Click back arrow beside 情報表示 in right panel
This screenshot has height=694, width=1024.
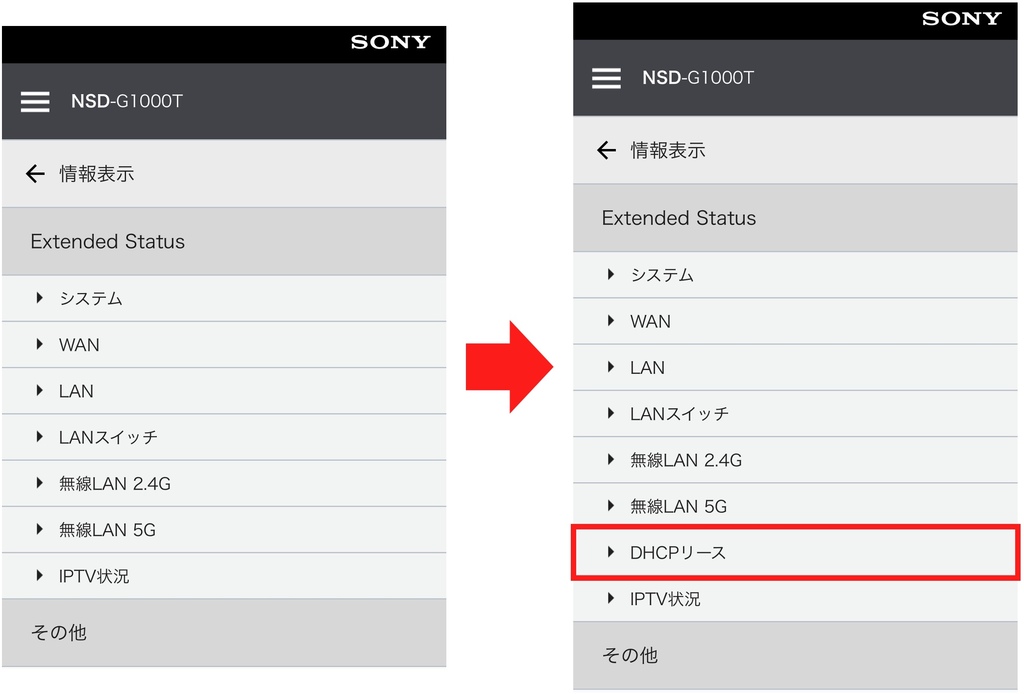[x=606, y=150]
